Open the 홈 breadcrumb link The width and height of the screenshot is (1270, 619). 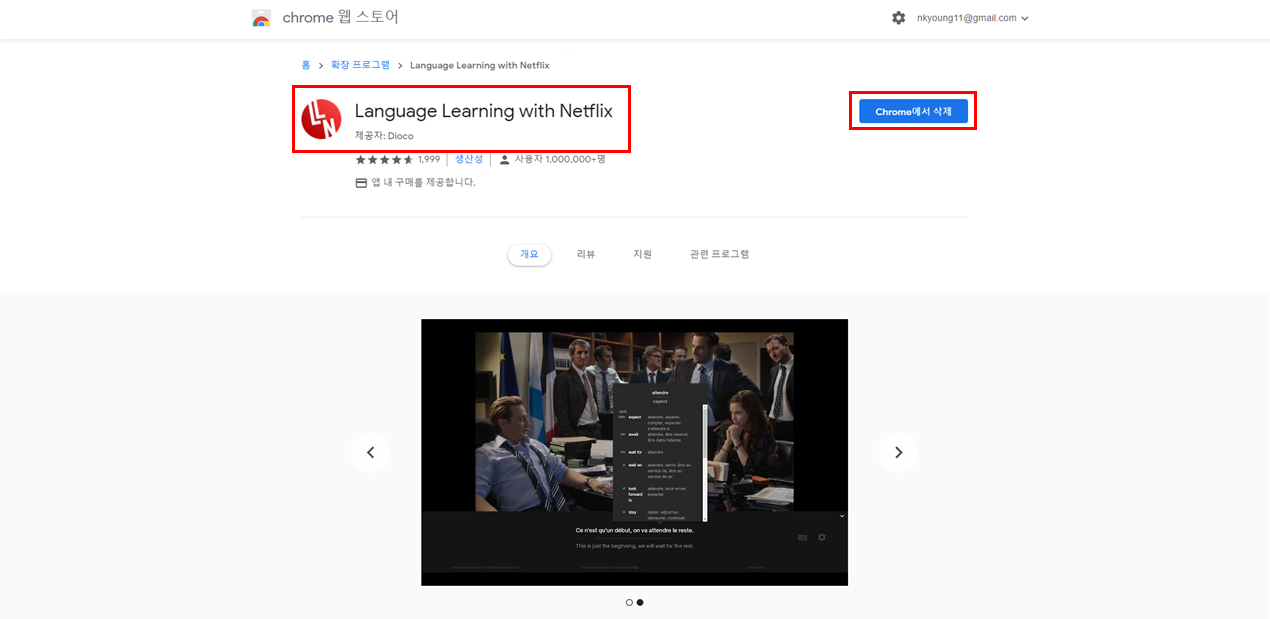click(x=306, y=65)
